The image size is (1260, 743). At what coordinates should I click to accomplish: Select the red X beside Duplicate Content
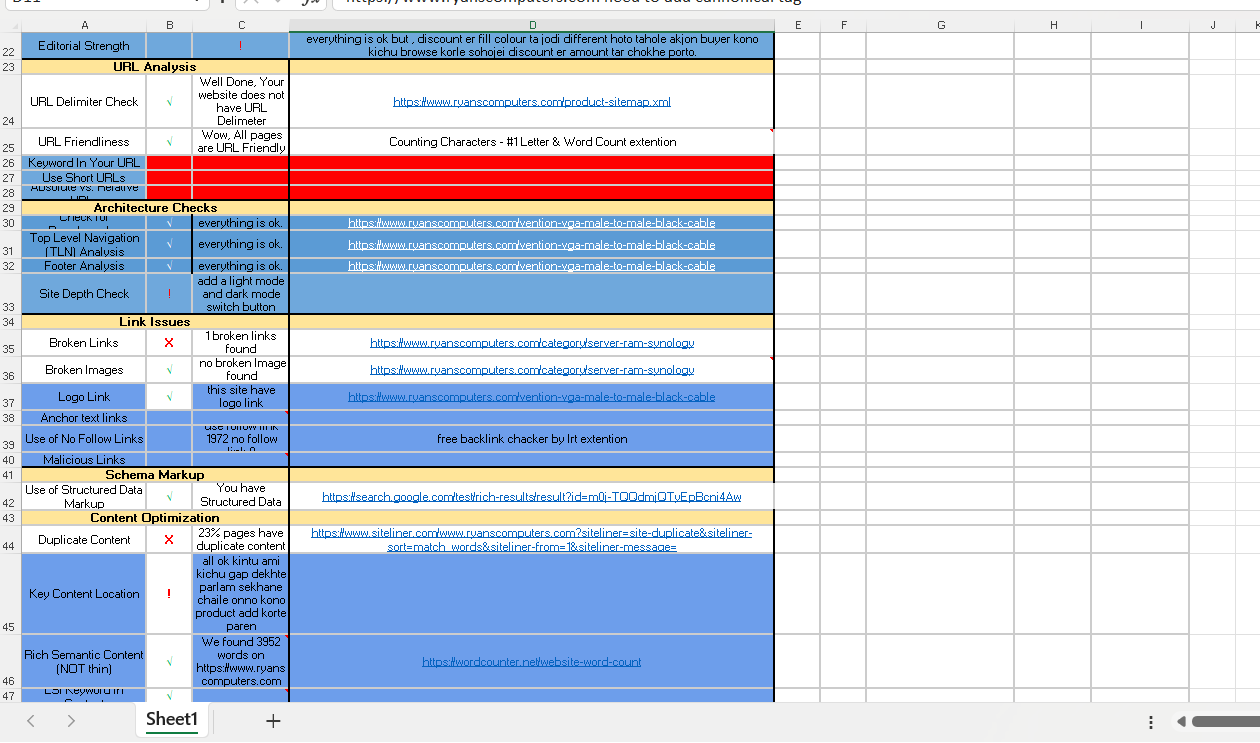pos(169,540)
